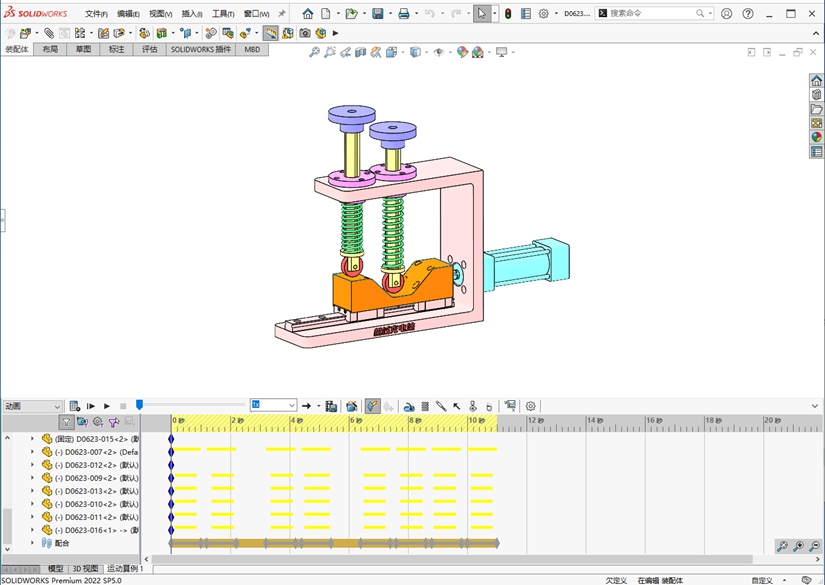Toggle the timeline tree filter button
Viewport: 825px width, 585px height.
[67, 423]
